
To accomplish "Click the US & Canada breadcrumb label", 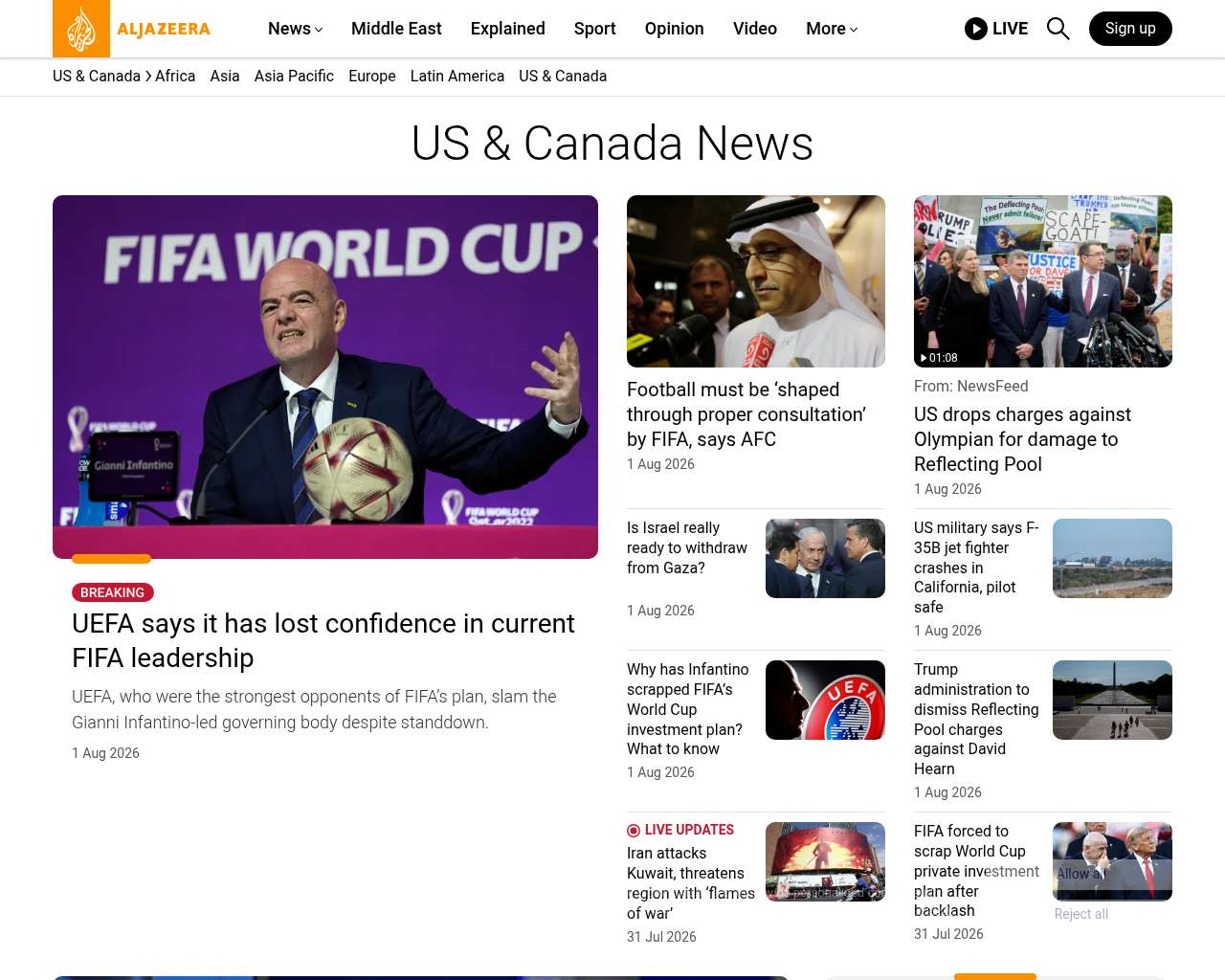I will 97,76.
